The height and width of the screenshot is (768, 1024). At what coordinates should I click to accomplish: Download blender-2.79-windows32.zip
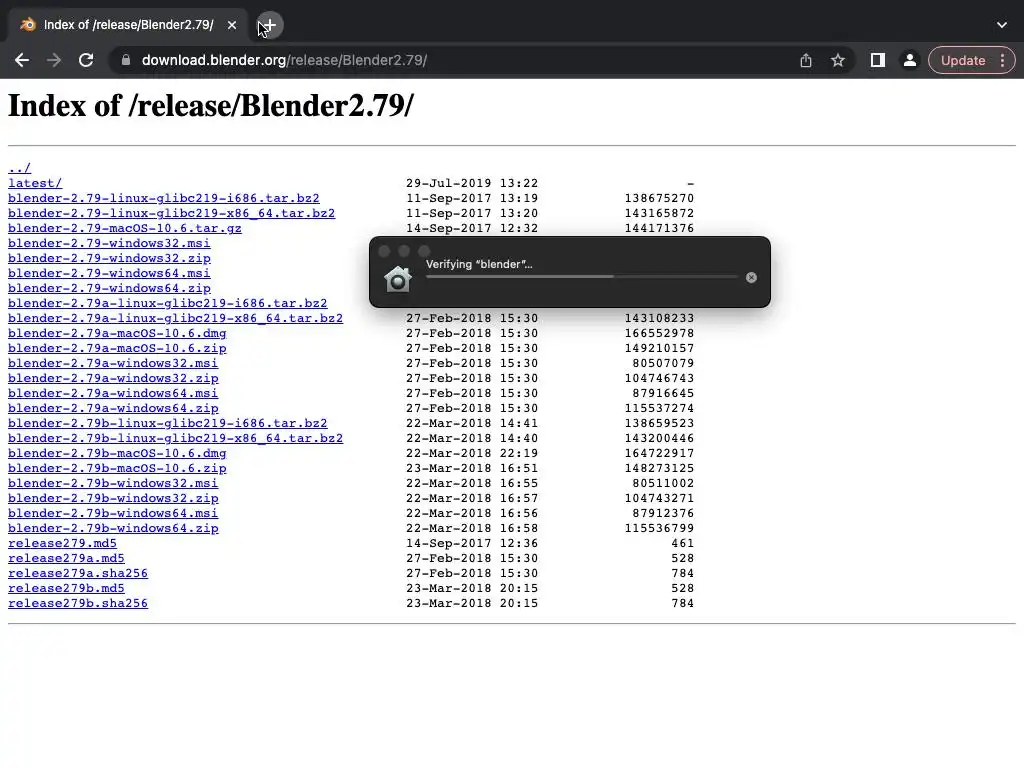tap(109, 258)
